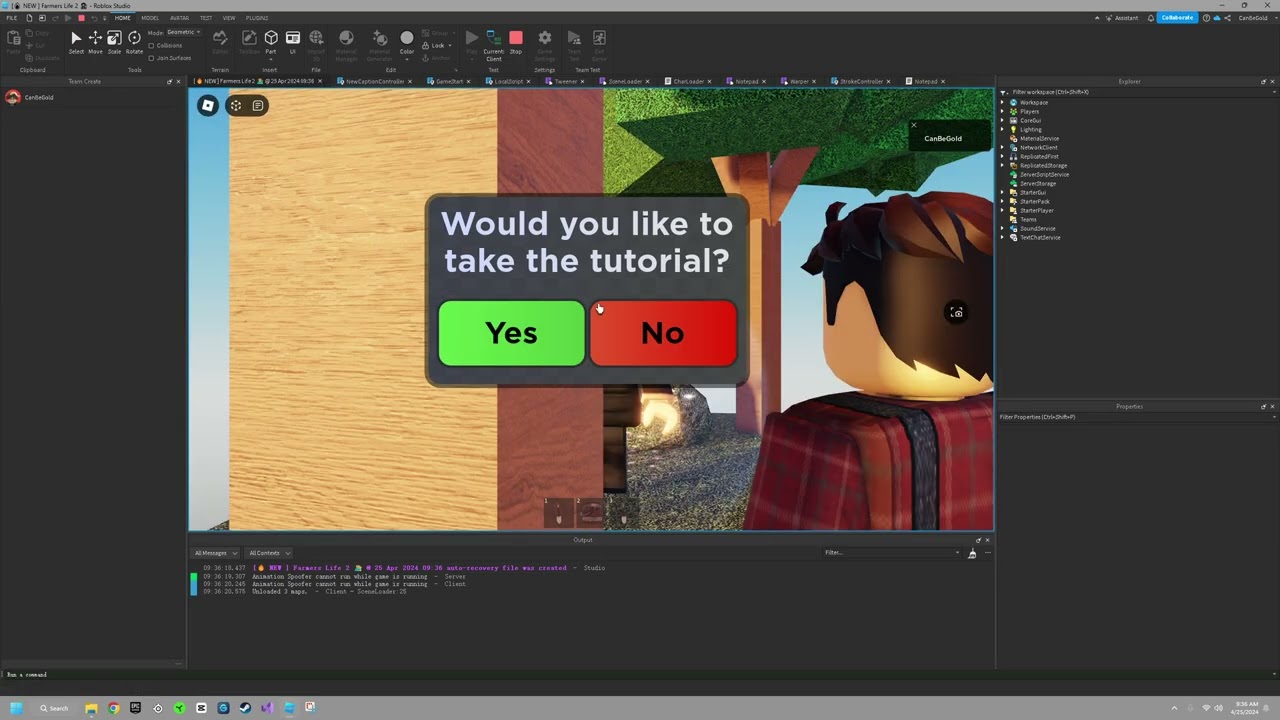1280x720 pixels.
Task: Open the NewCaptionController script tab
Action: 375,81
